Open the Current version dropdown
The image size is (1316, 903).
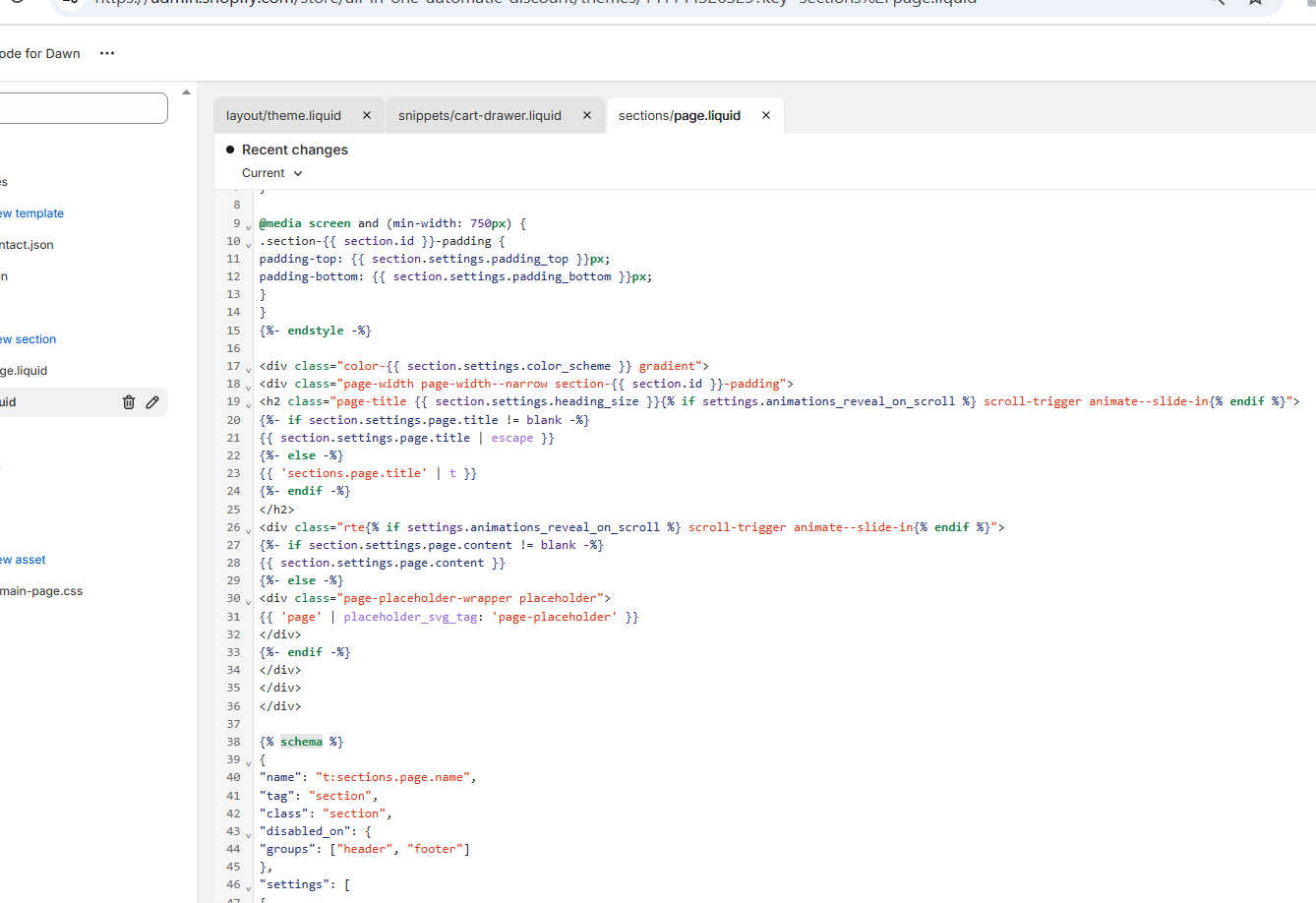(272, 173)
